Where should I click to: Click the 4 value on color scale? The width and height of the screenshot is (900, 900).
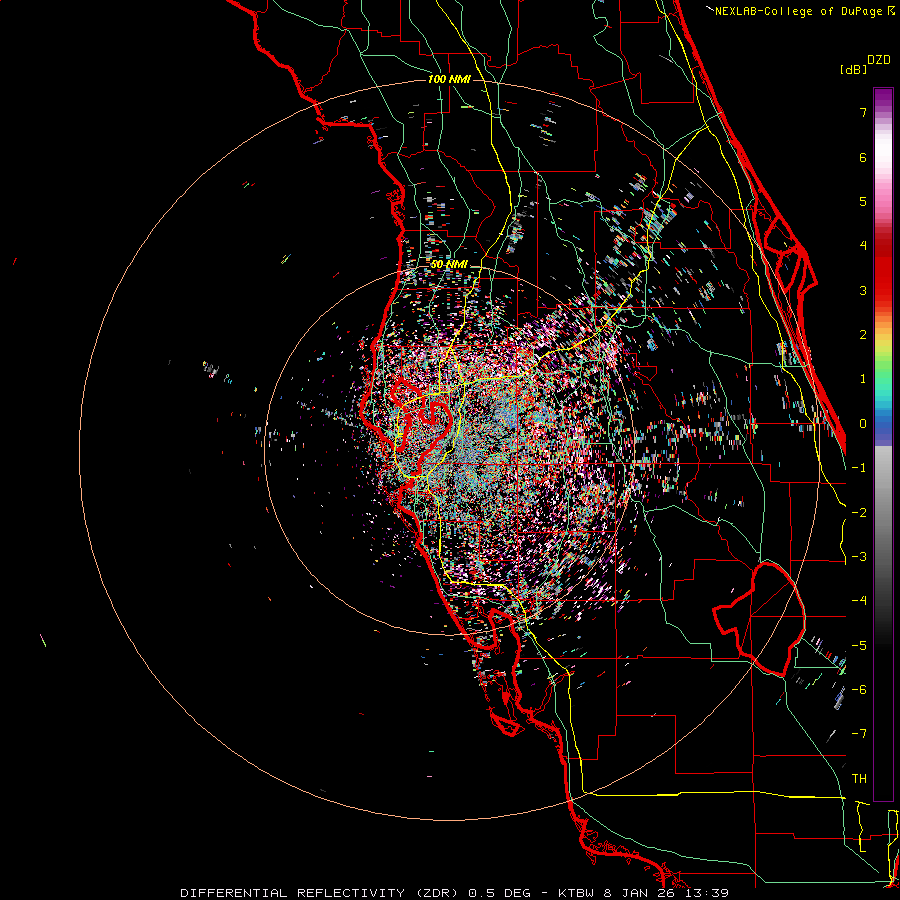tap(863, 246)
